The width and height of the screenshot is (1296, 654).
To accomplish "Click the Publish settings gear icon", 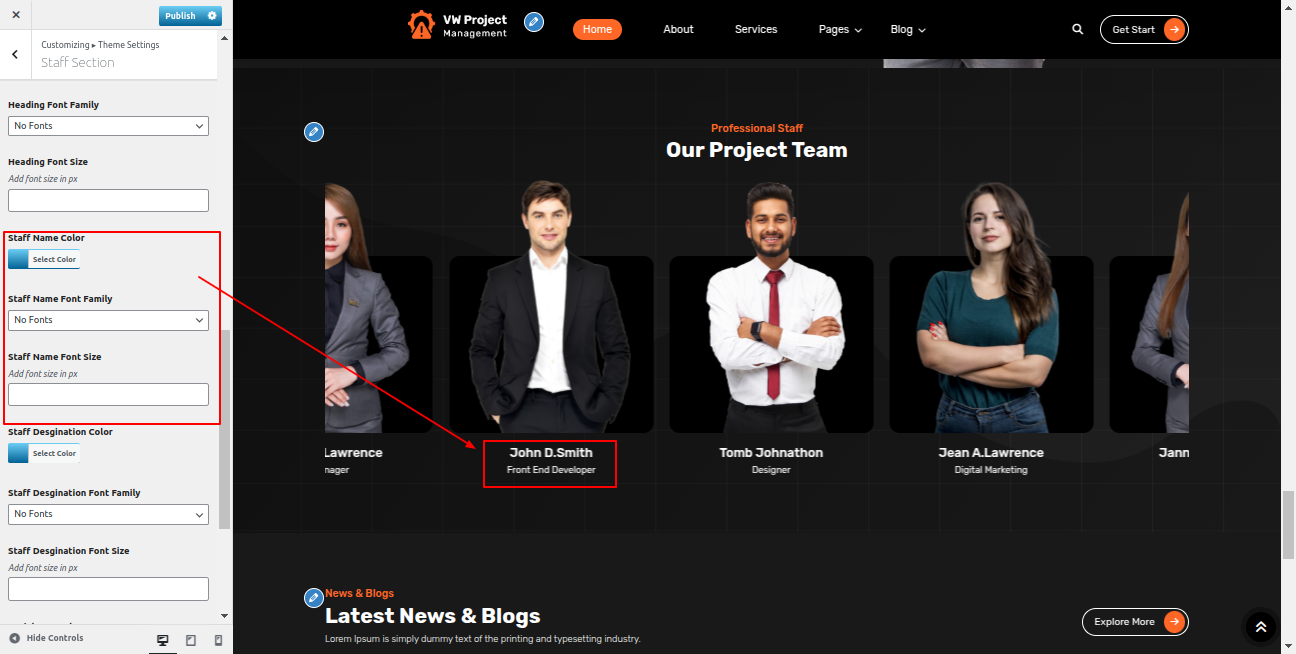I will tap(211, 16).
